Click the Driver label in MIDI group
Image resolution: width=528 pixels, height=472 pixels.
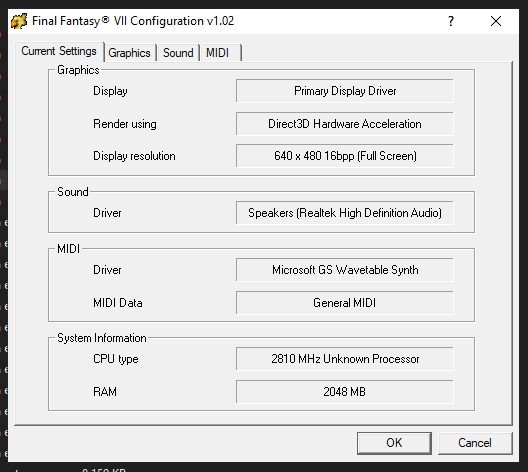[x=107, y=270]
